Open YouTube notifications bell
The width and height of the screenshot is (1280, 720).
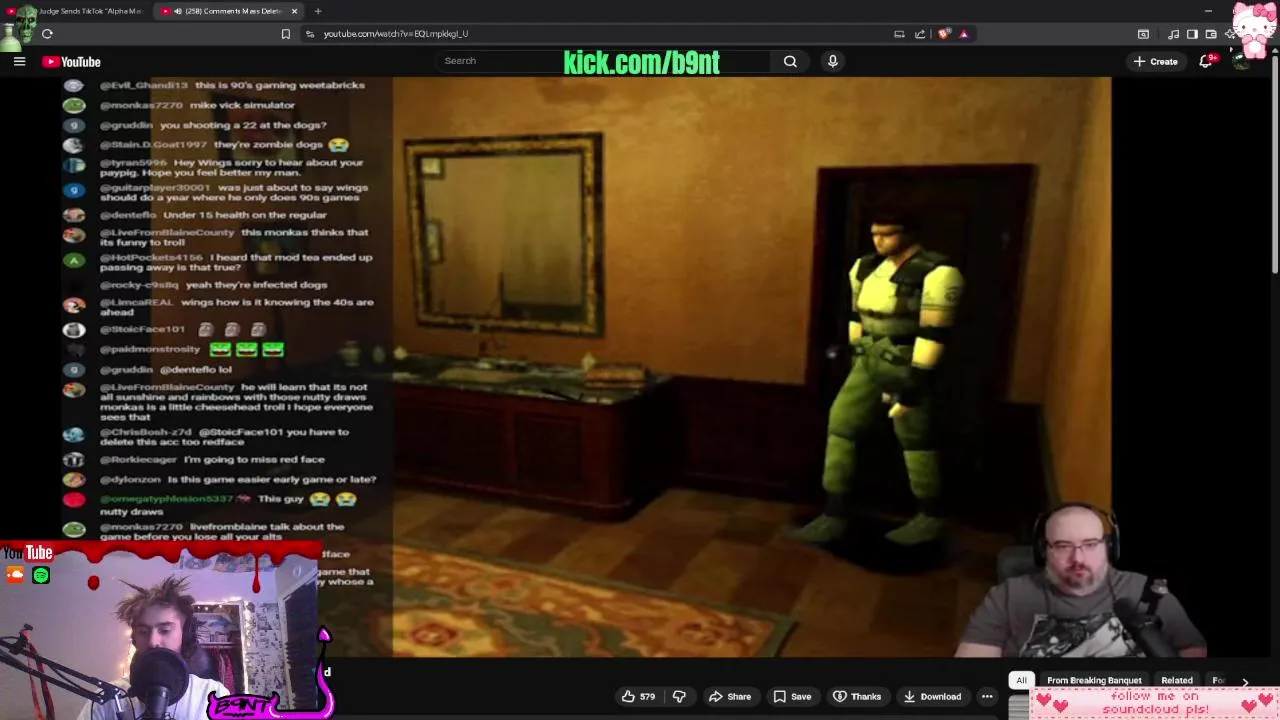1207,61
